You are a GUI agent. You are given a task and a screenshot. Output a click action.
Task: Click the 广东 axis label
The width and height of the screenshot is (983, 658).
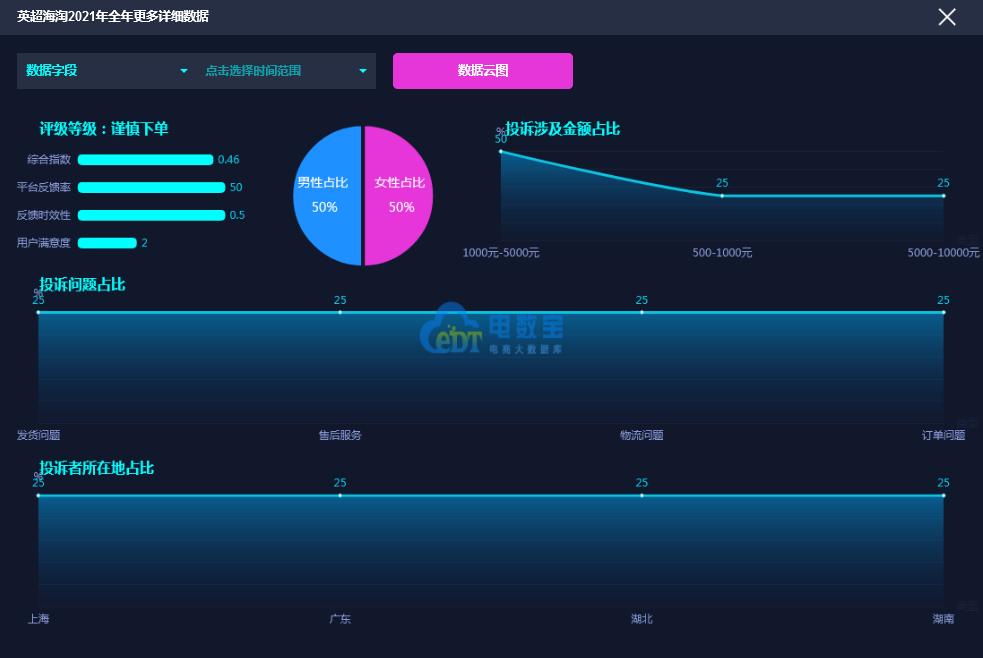[340, 619]
